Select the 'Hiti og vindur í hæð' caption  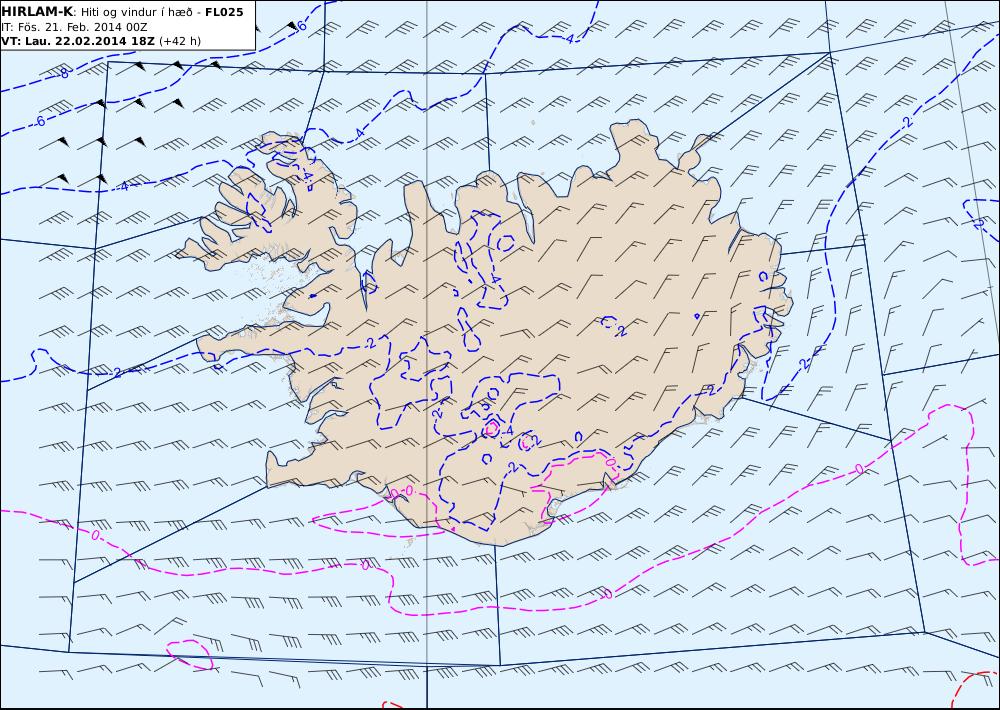pos(136,13)
